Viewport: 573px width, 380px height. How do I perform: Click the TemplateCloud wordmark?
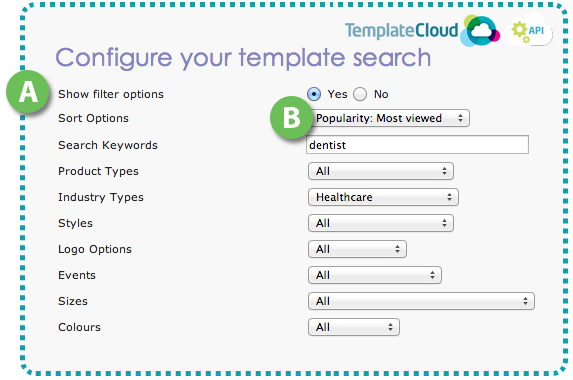401,30
